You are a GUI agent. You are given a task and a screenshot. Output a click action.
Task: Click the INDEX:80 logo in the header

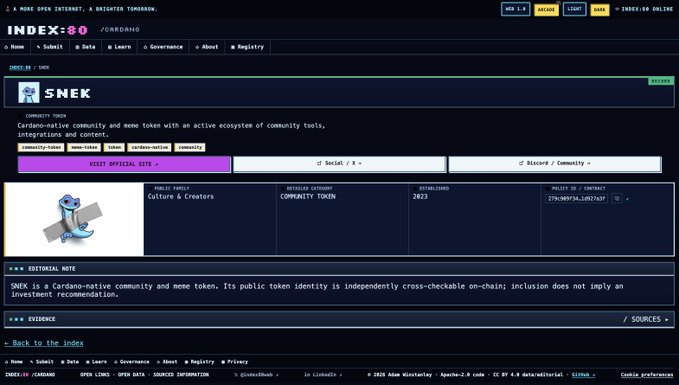[48, 30]
